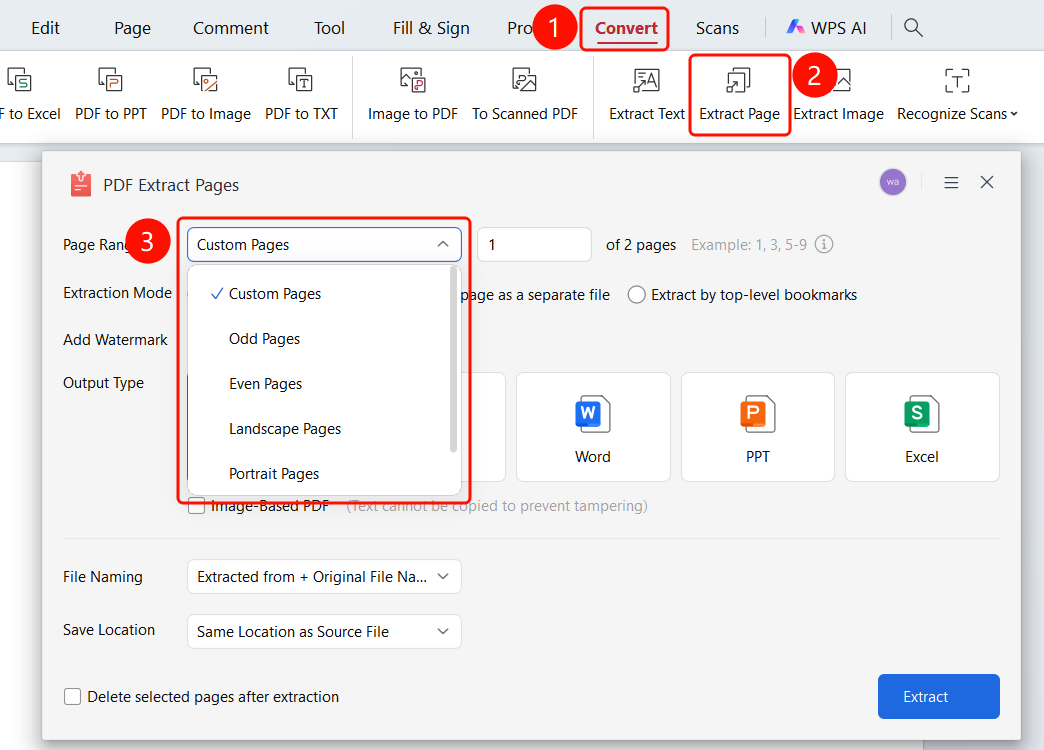The image size is (1044, 750).
Task: Click the PDF to TXT tool icon
Action: pyautogui.click(x=301, y=80)
